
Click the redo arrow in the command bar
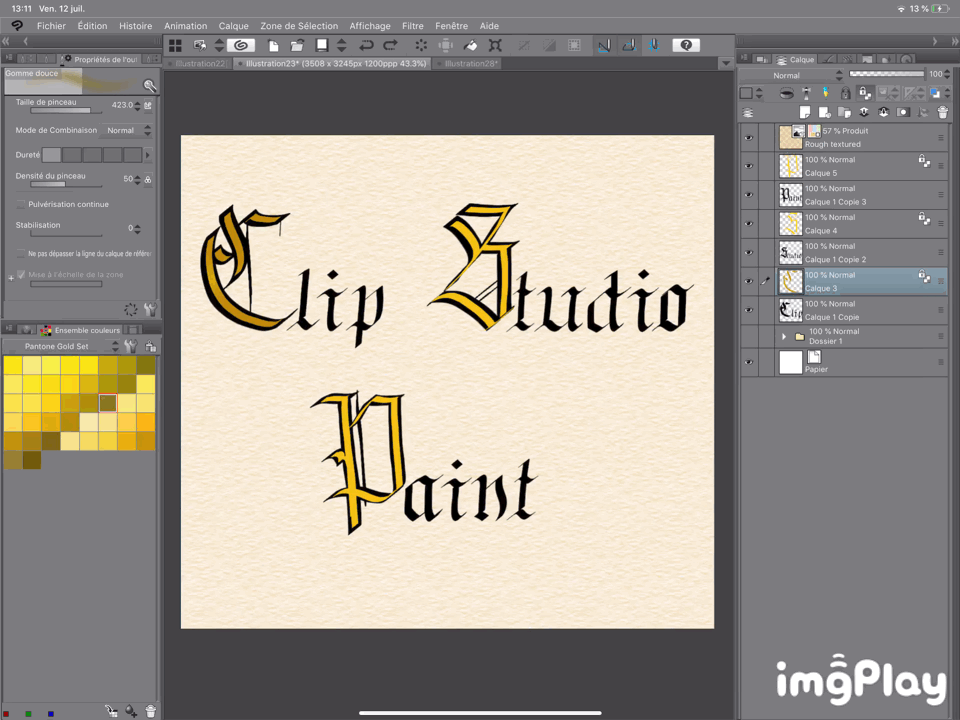click(390, 45)
